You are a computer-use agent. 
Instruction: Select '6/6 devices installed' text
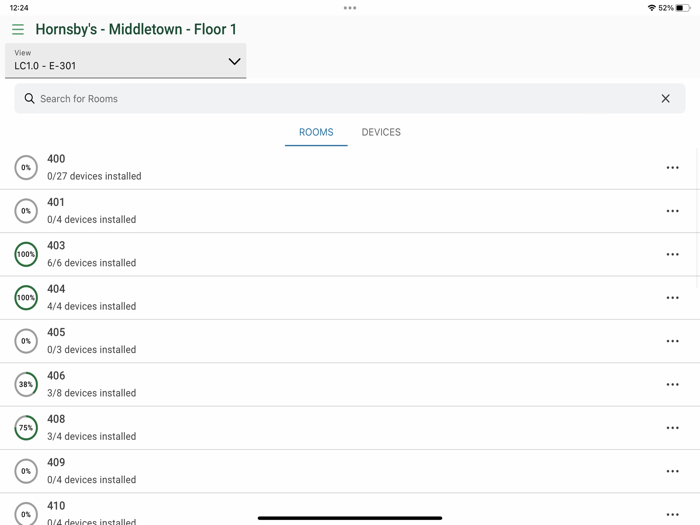(92, 263)
